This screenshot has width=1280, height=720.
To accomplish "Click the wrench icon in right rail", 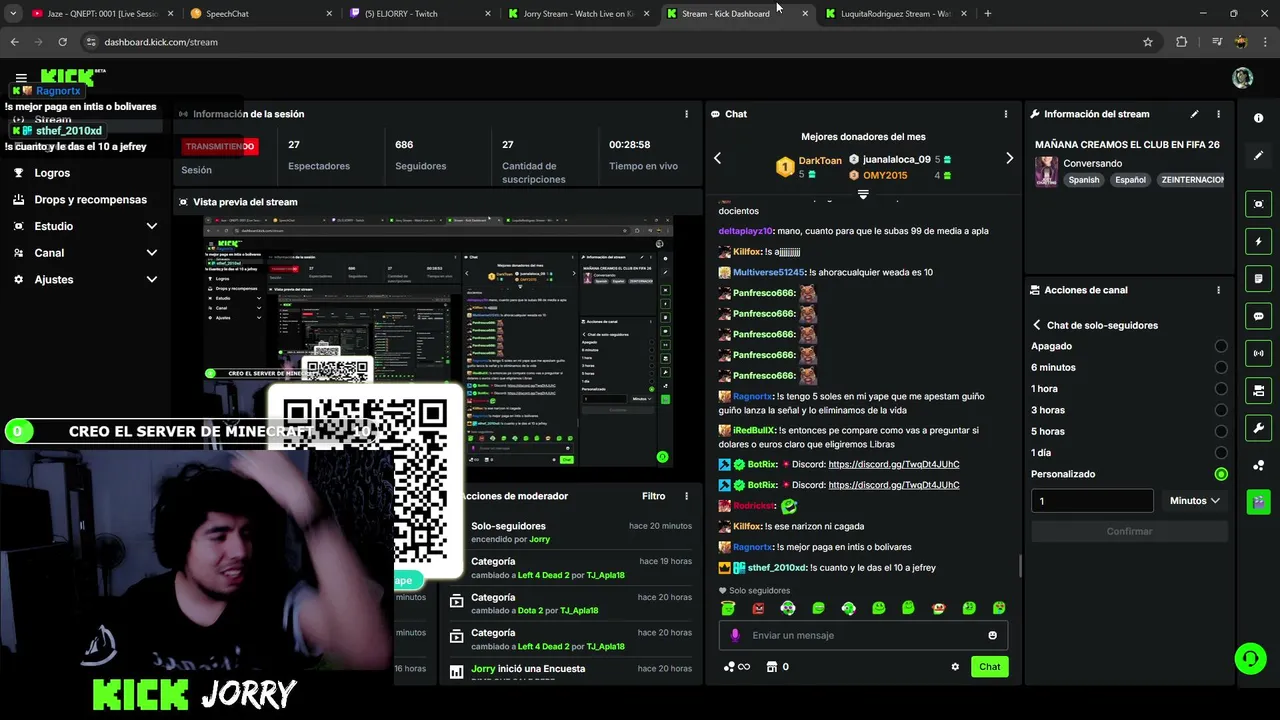I will 1258,428.
